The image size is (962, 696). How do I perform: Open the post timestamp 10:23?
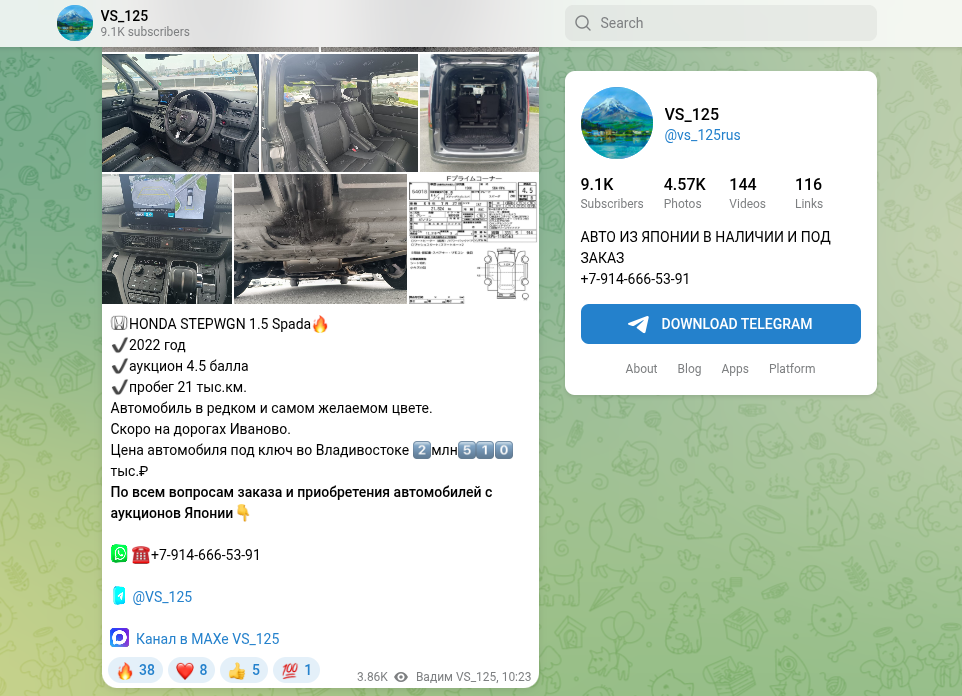tap(517, 677)
